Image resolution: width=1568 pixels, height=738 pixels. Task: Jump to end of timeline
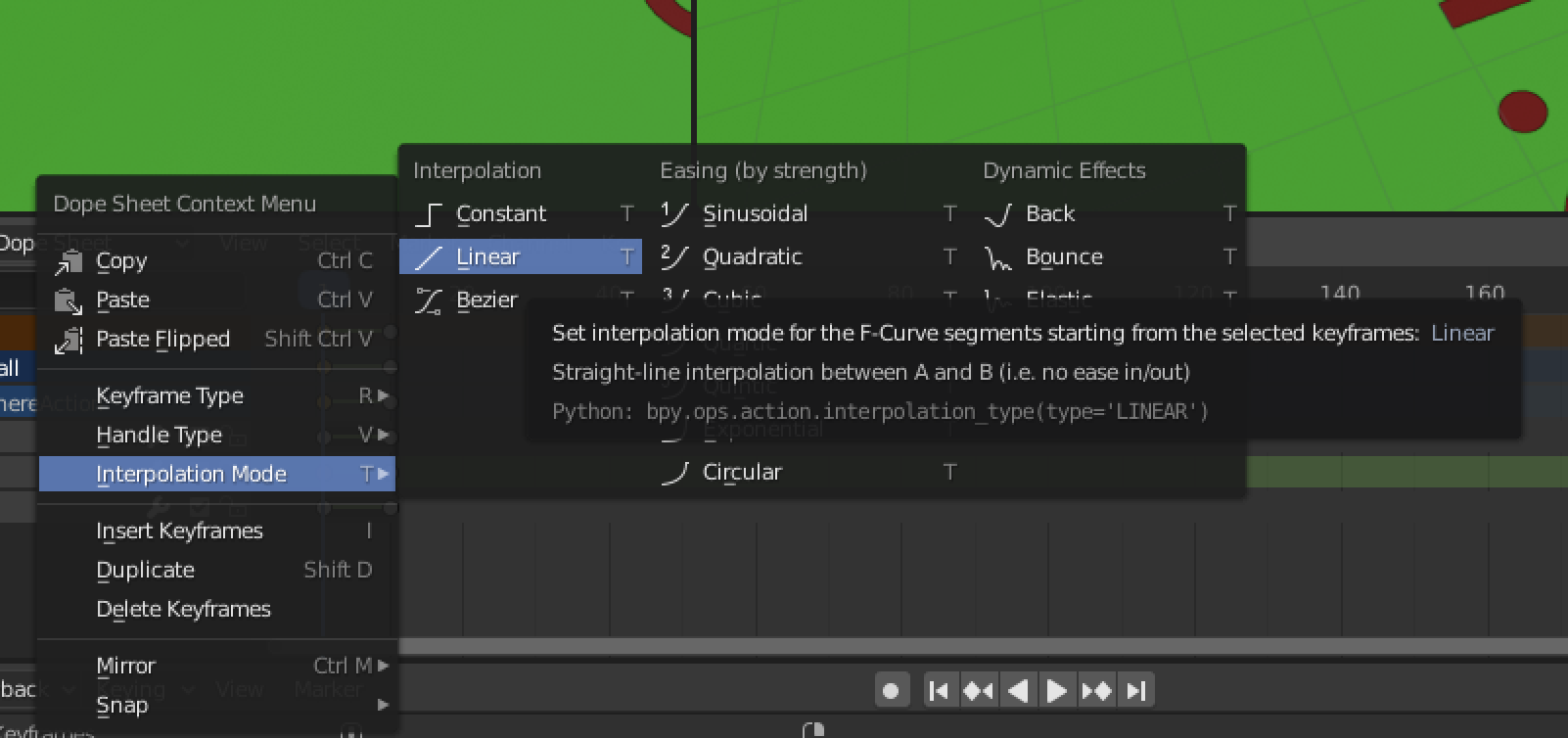tap(1136, 691)
